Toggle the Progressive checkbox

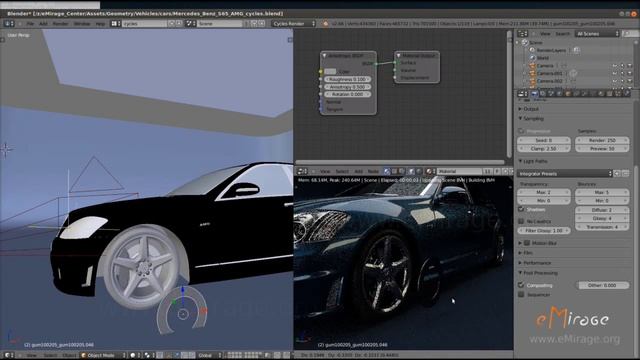(521, 131)
